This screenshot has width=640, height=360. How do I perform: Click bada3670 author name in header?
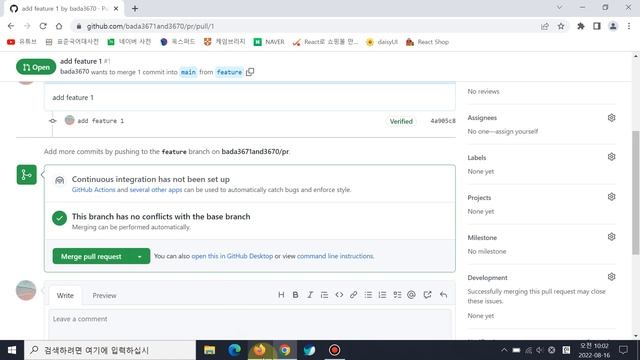point(74,71)
